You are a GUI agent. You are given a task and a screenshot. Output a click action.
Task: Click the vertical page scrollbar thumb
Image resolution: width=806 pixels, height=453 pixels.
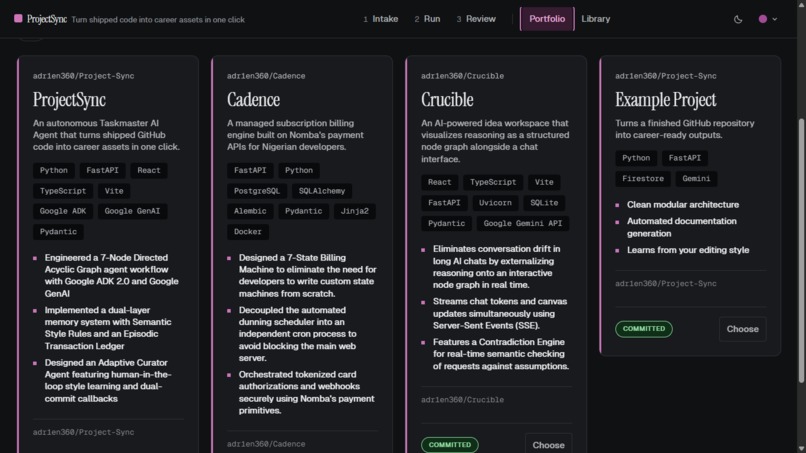pos(801,250)
